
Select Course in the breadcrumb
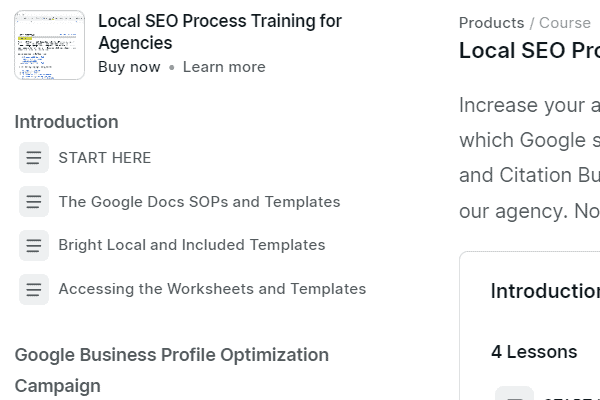point(565,23)
